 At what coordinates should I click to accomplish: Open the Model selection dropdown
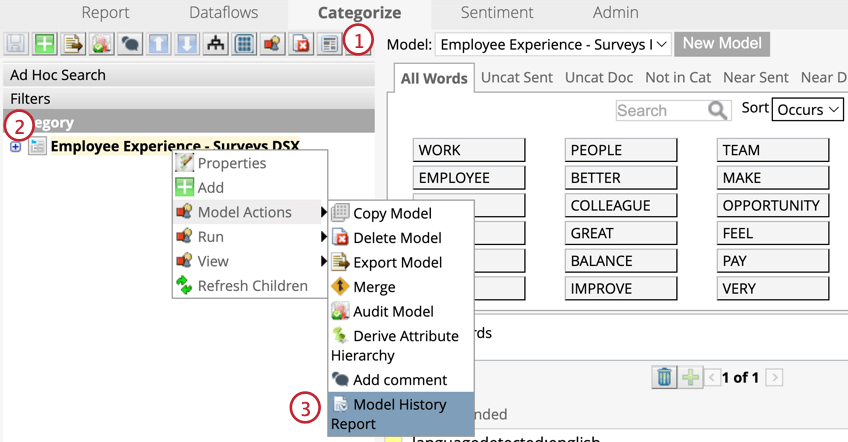tap(552, 44)
